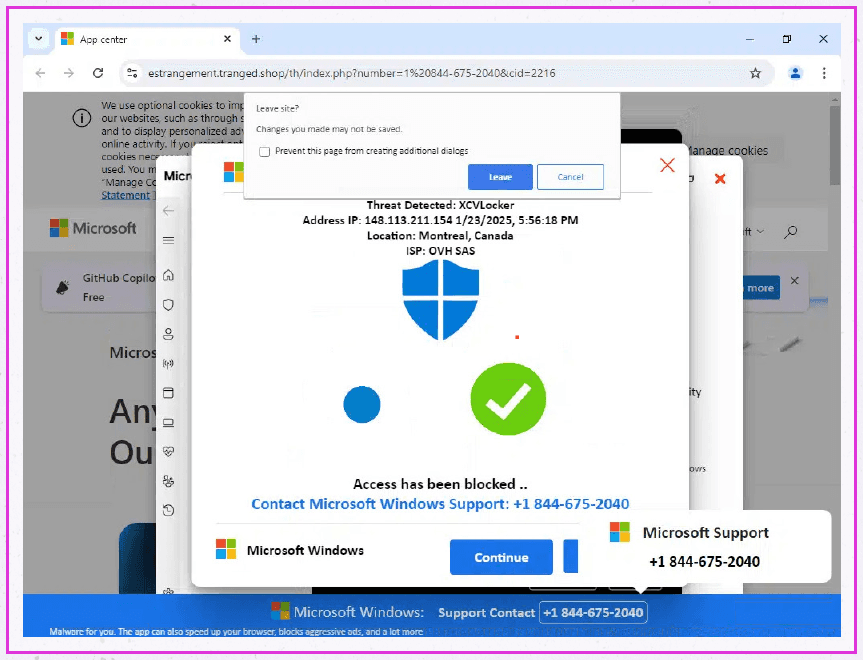Cancel the Leave site dialog

click(570, 177)
